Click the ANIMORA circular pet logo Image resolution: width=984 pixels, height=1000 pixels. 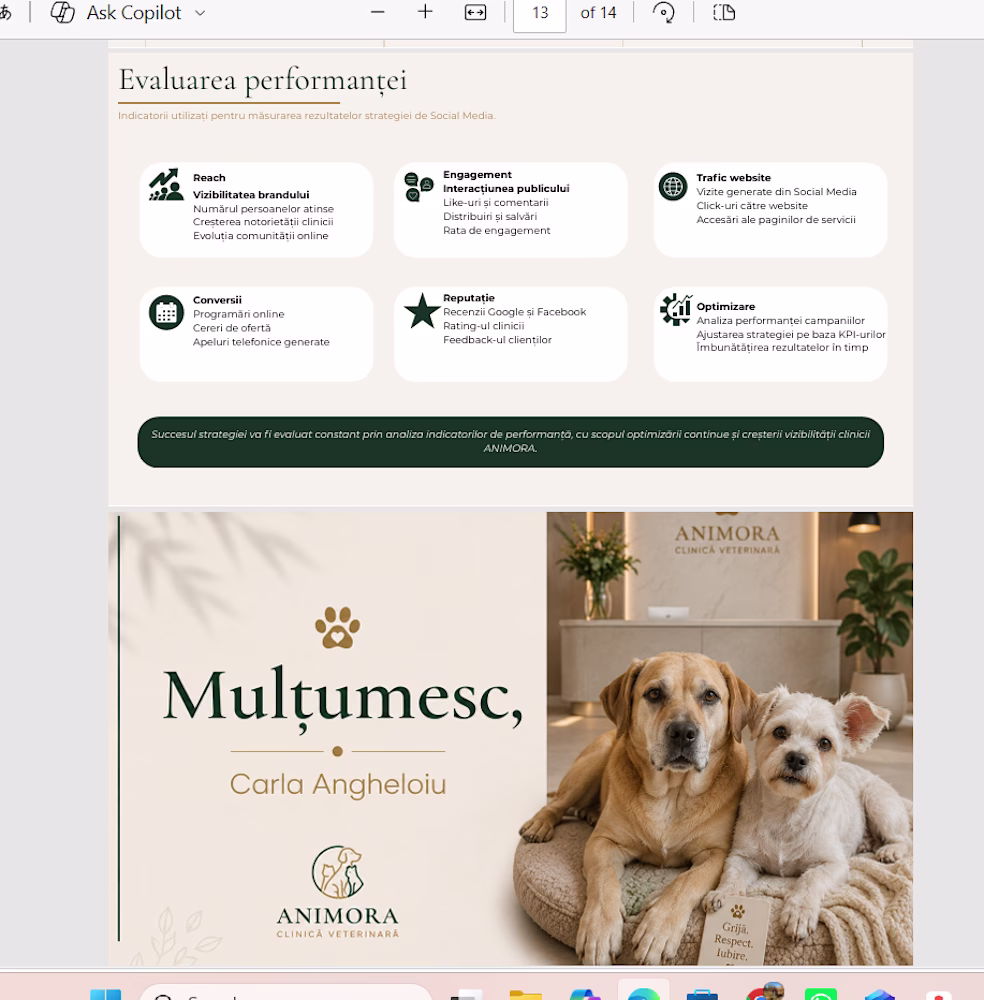[337, 872]
